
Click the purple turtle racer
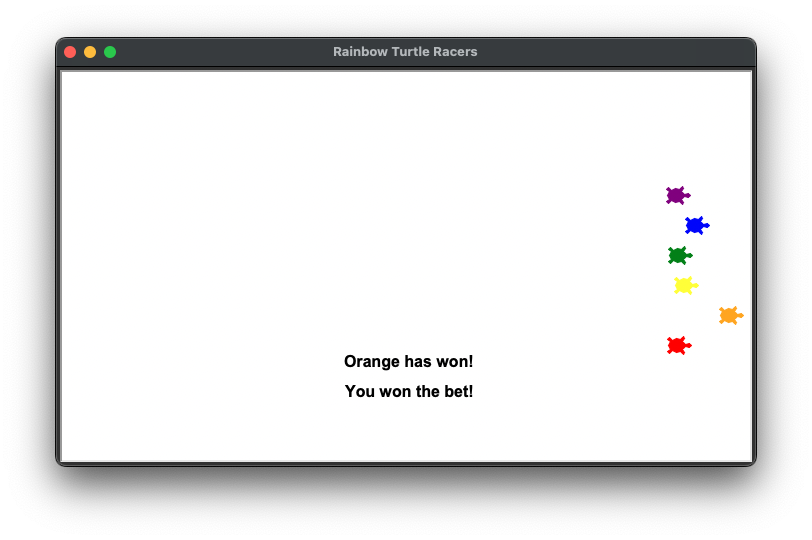678,195
